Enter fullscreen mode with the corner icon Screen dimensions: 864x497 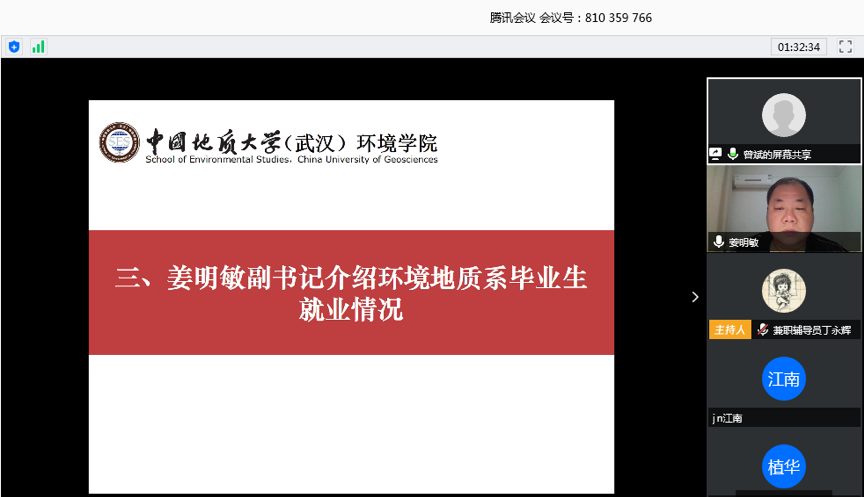(845, 47)
